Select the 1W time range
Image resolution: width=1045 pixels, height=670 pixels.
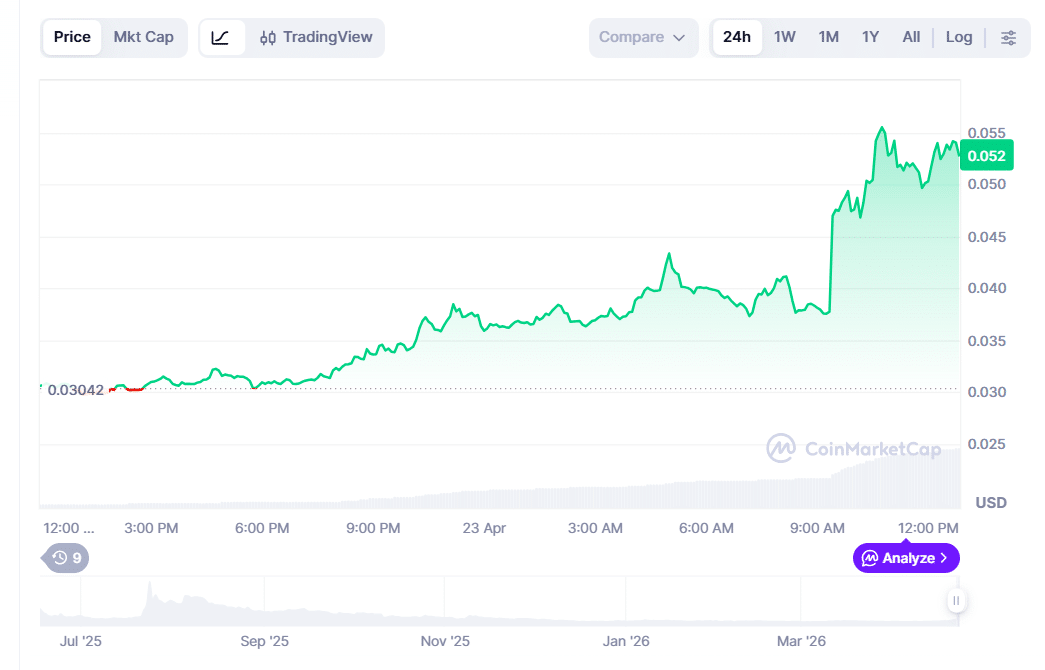point(784,38)
